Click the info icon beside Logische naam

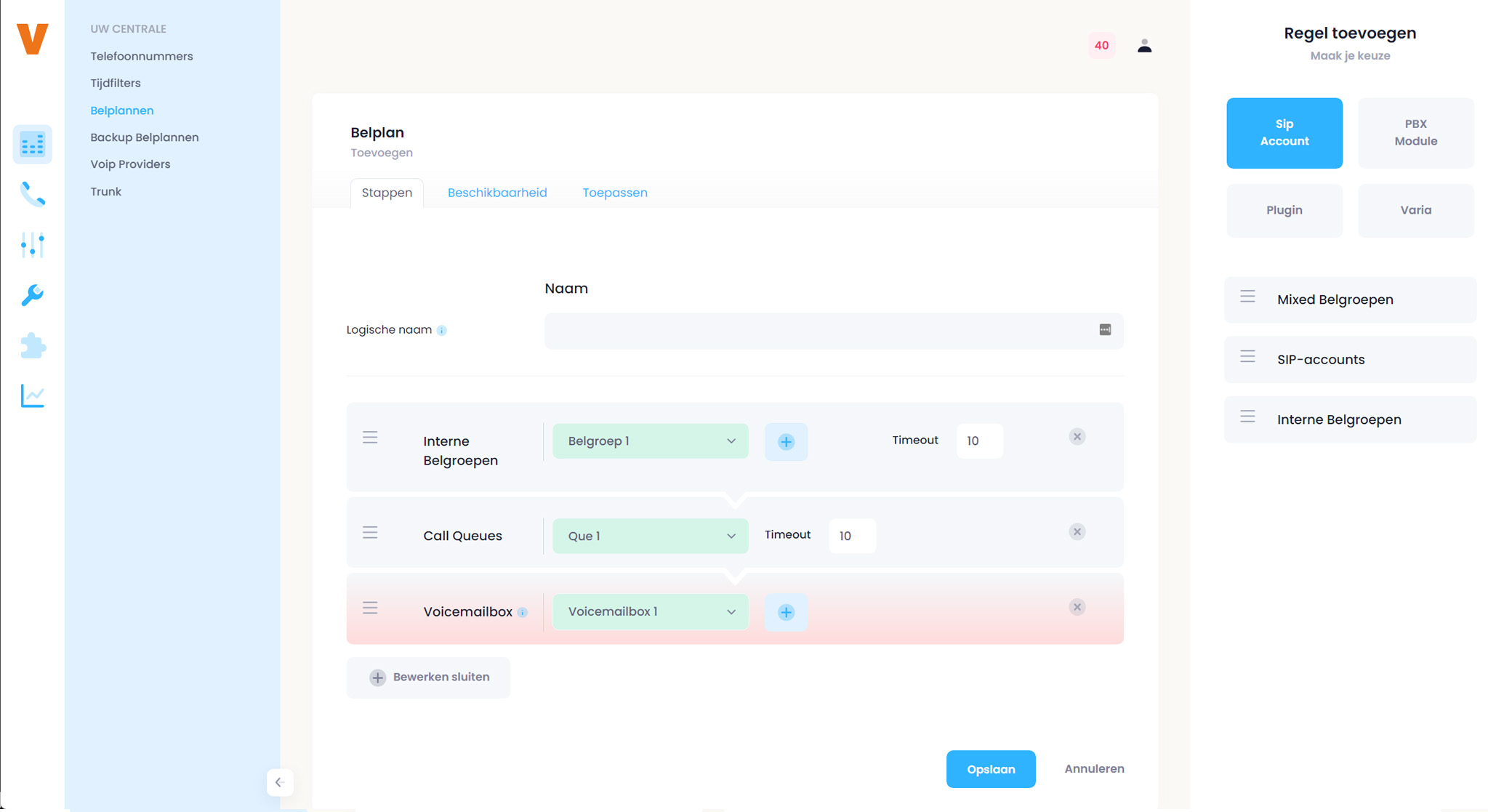coord(441,330)
